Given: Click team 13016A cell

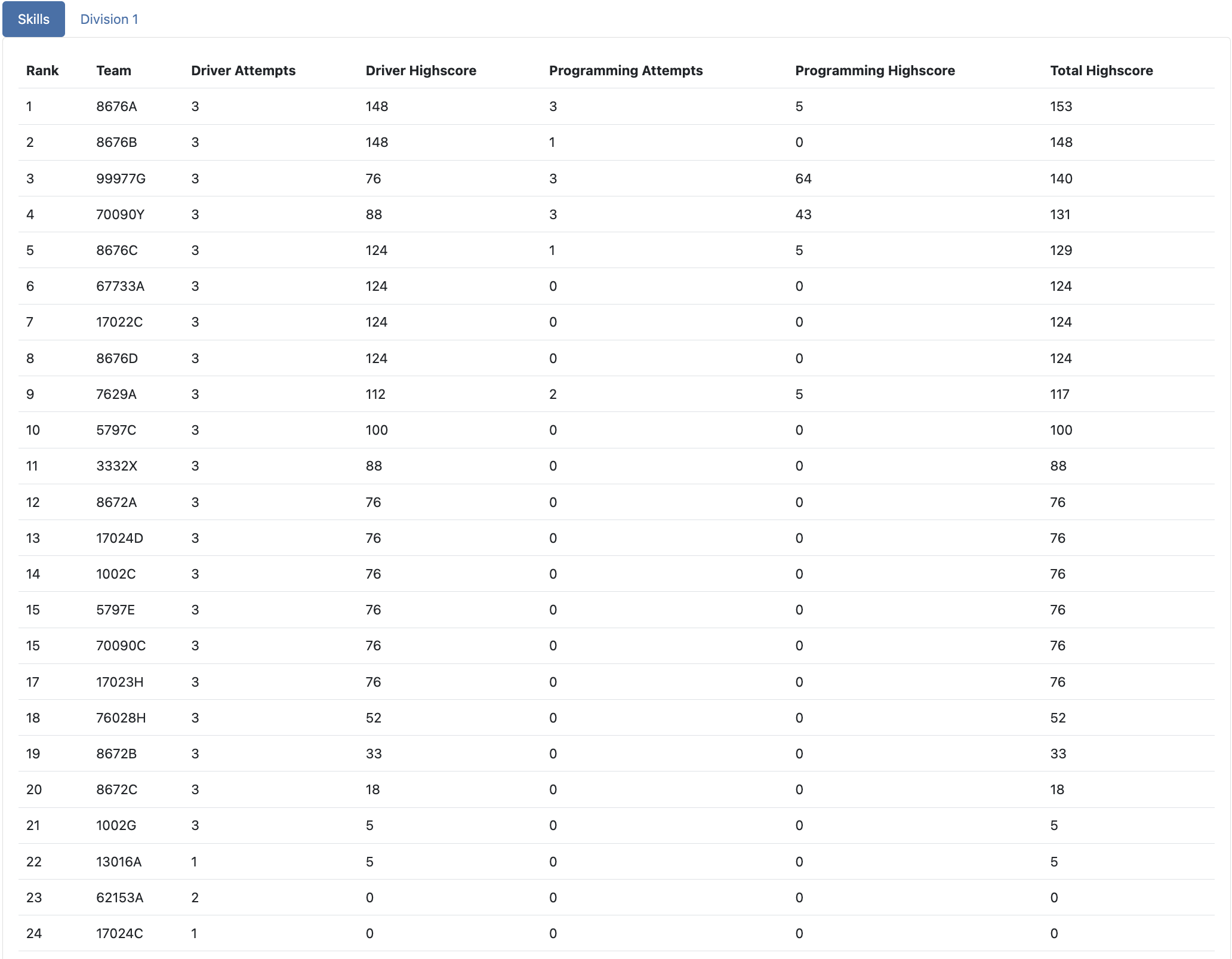Looking at the screenshot, I should pyautogui.click(x=119, y=862).
